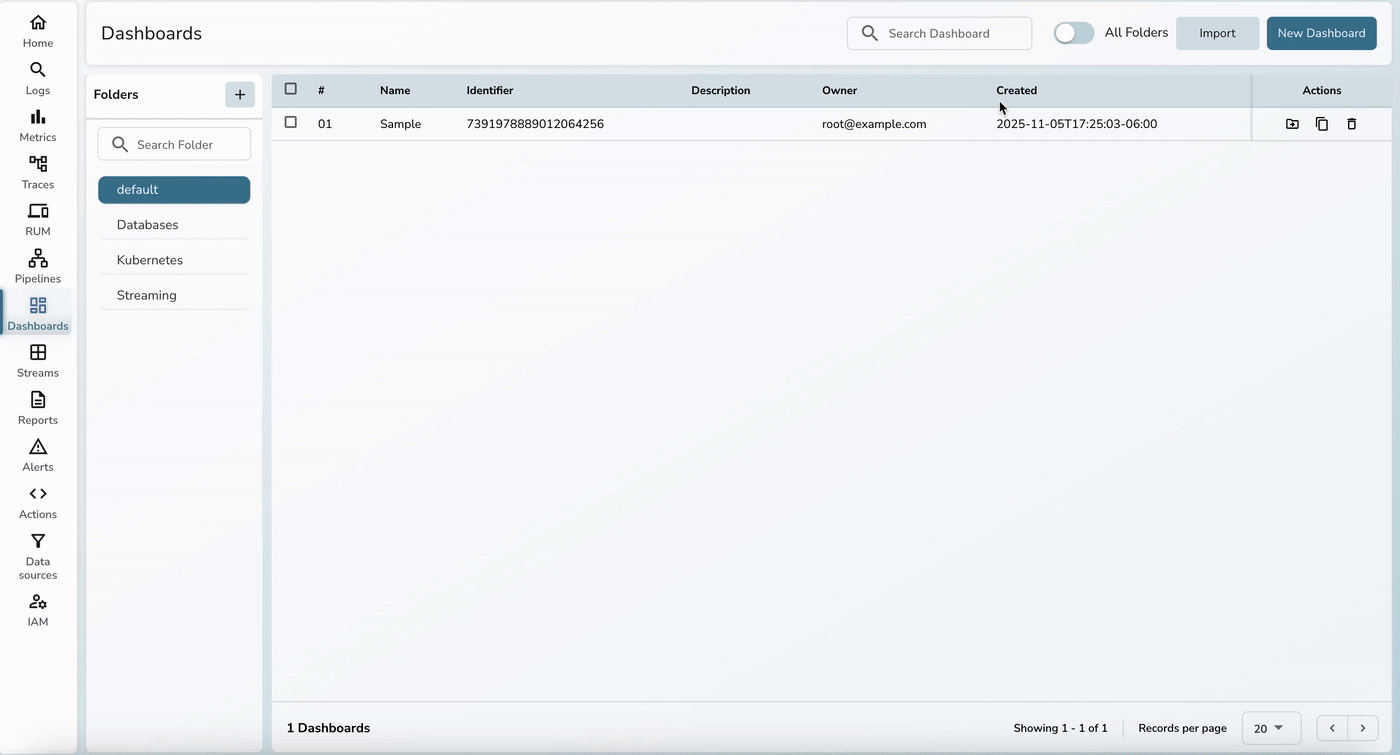This screenshot has height=755, width=1400.
Task: Check the Sample dashboard row checkbox
Action: [291, 122]
